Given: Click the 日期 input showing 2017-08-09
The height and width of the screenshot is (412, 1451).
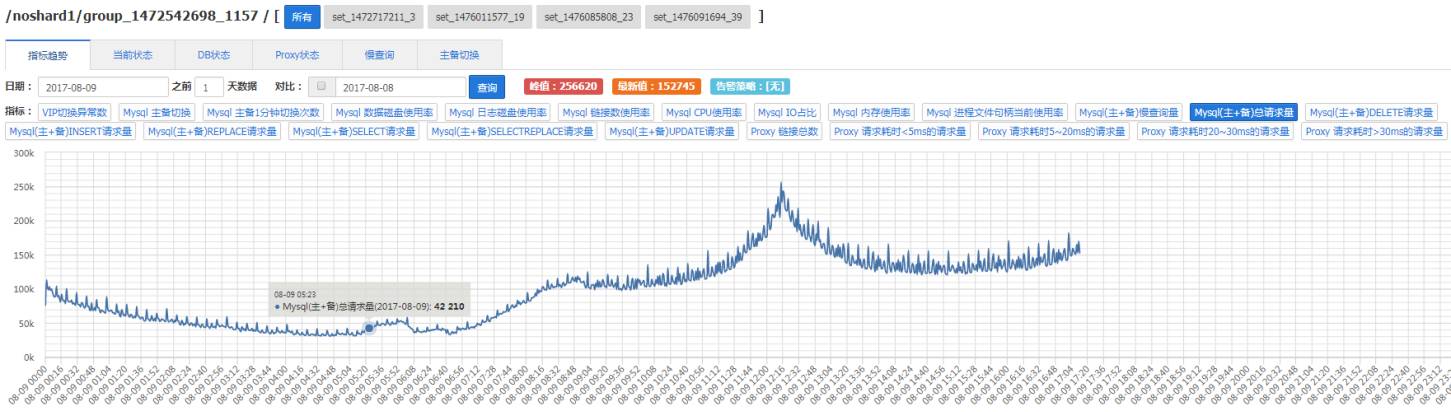Looking at the screenshot, I should [102, 87].
